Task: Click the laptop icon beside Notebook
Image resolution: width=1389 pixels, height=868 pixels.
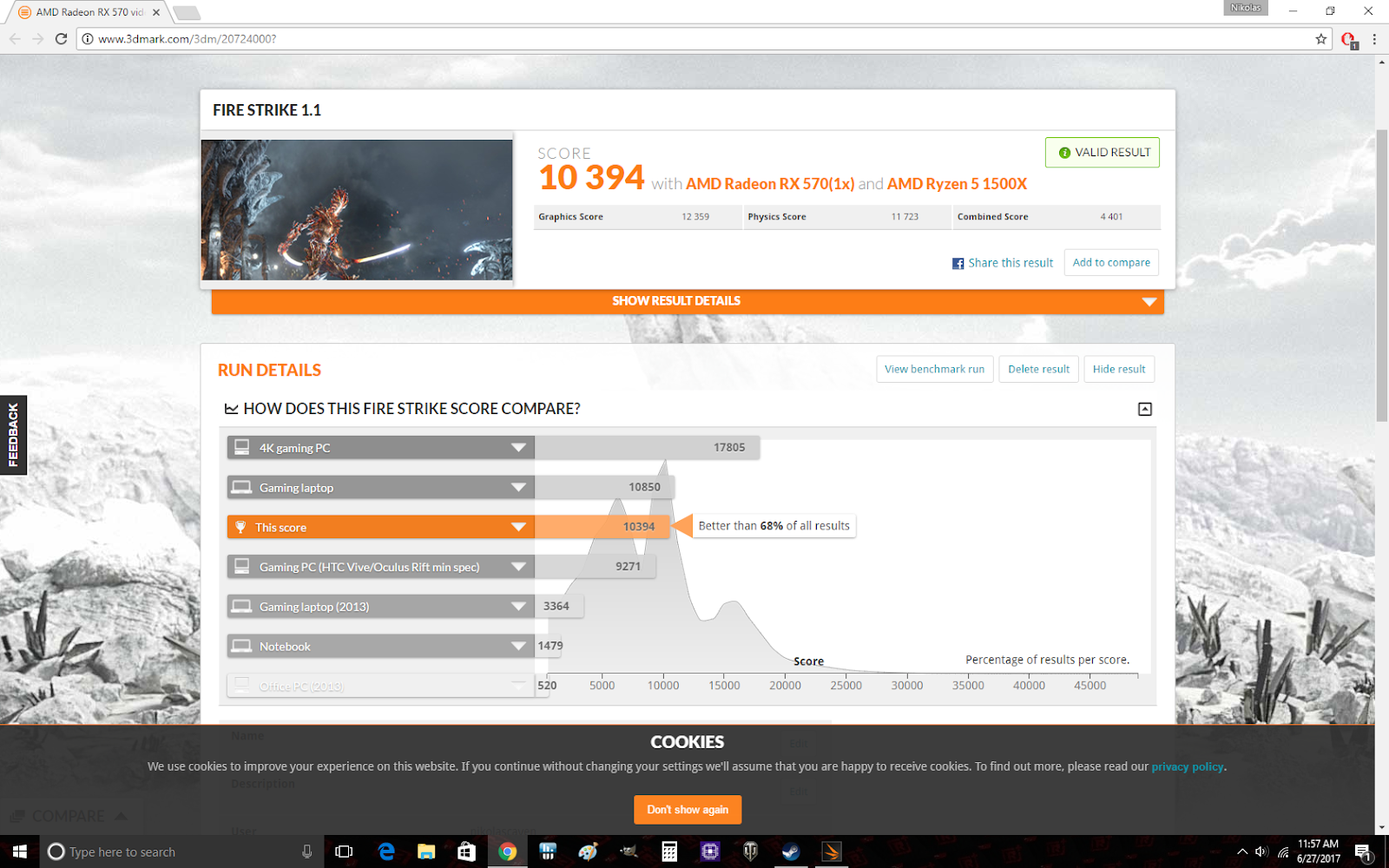Action: click(x=242, y=646)
